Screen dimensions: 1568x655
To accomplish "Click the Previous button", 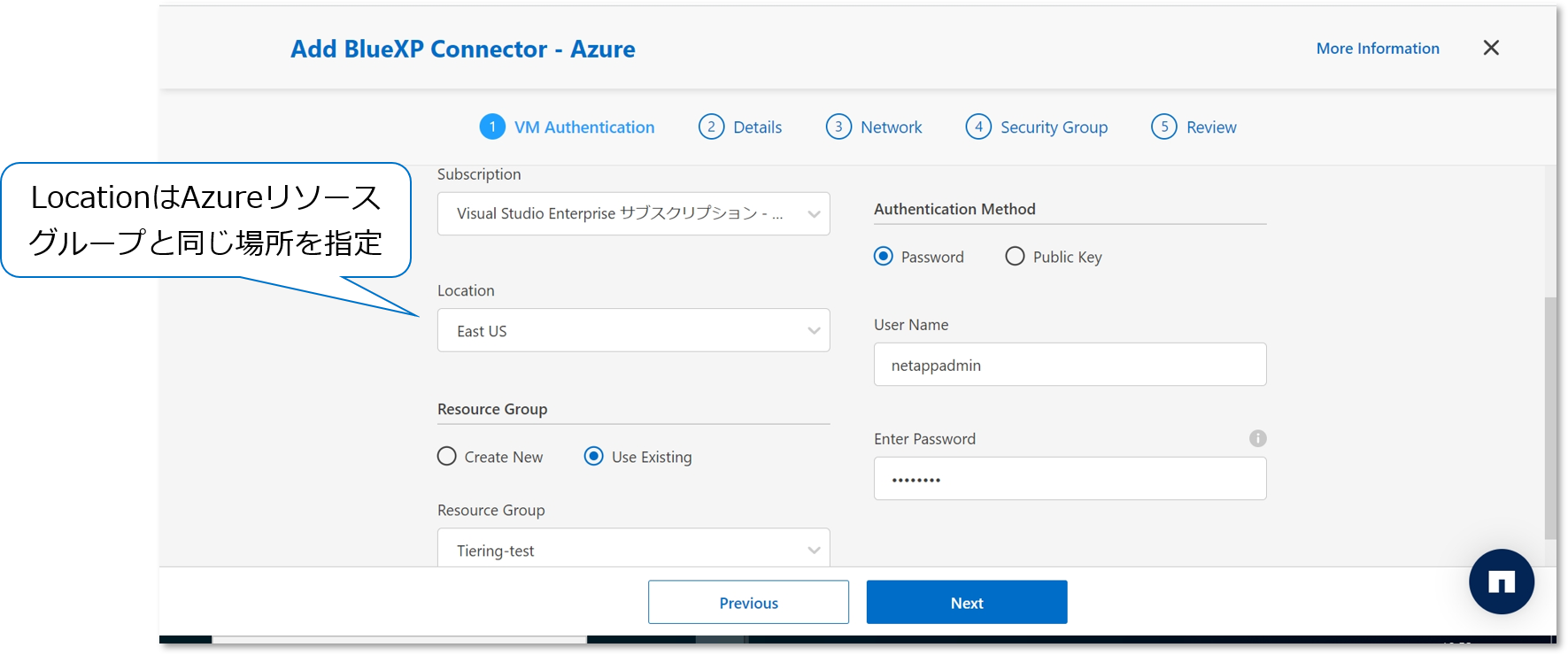I will (748, 602).
